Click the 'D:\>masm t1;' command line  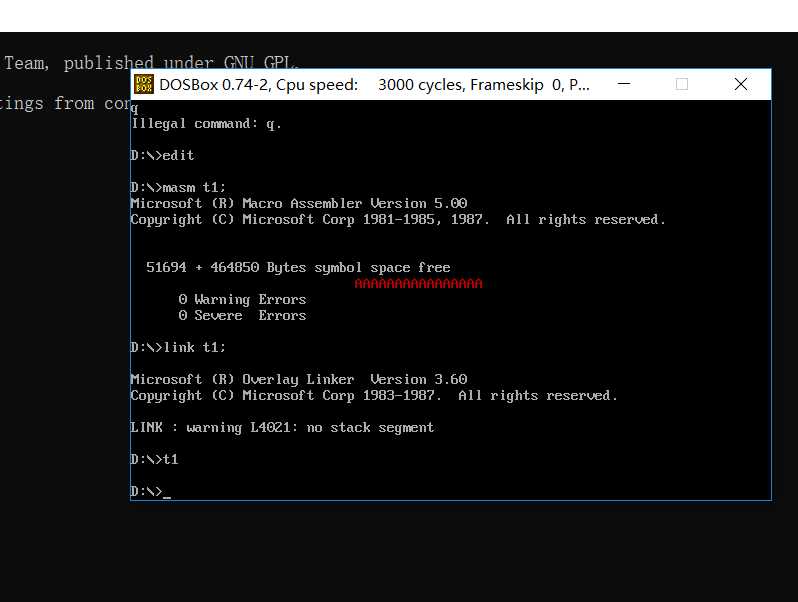[x=178, y=187]
